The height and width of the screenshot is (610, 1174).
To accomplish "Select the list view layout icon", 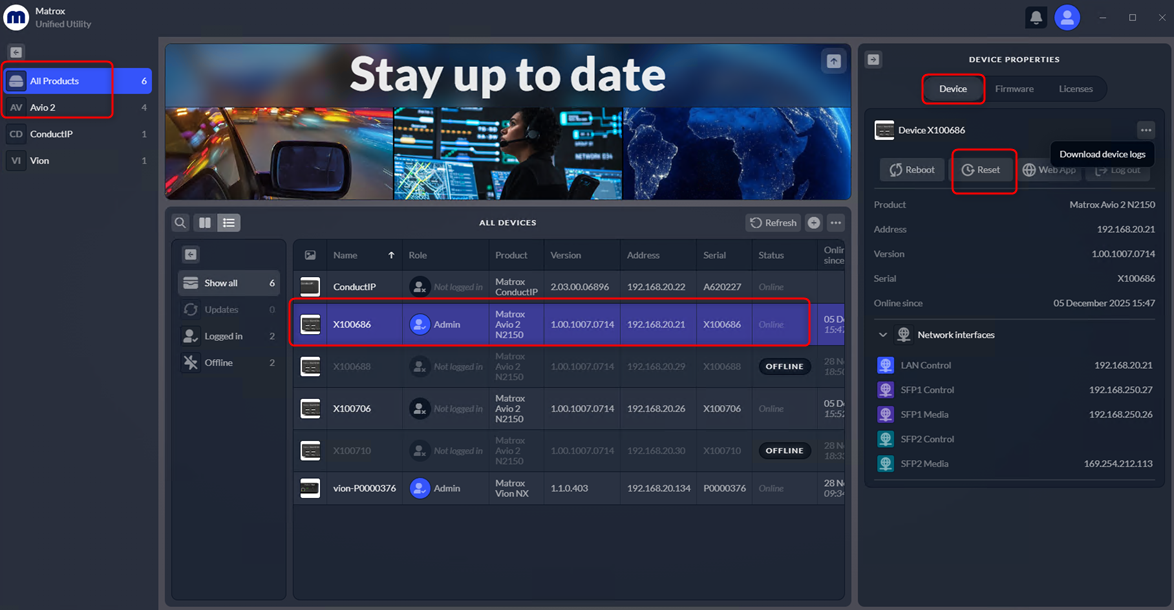I will point(228,222).
